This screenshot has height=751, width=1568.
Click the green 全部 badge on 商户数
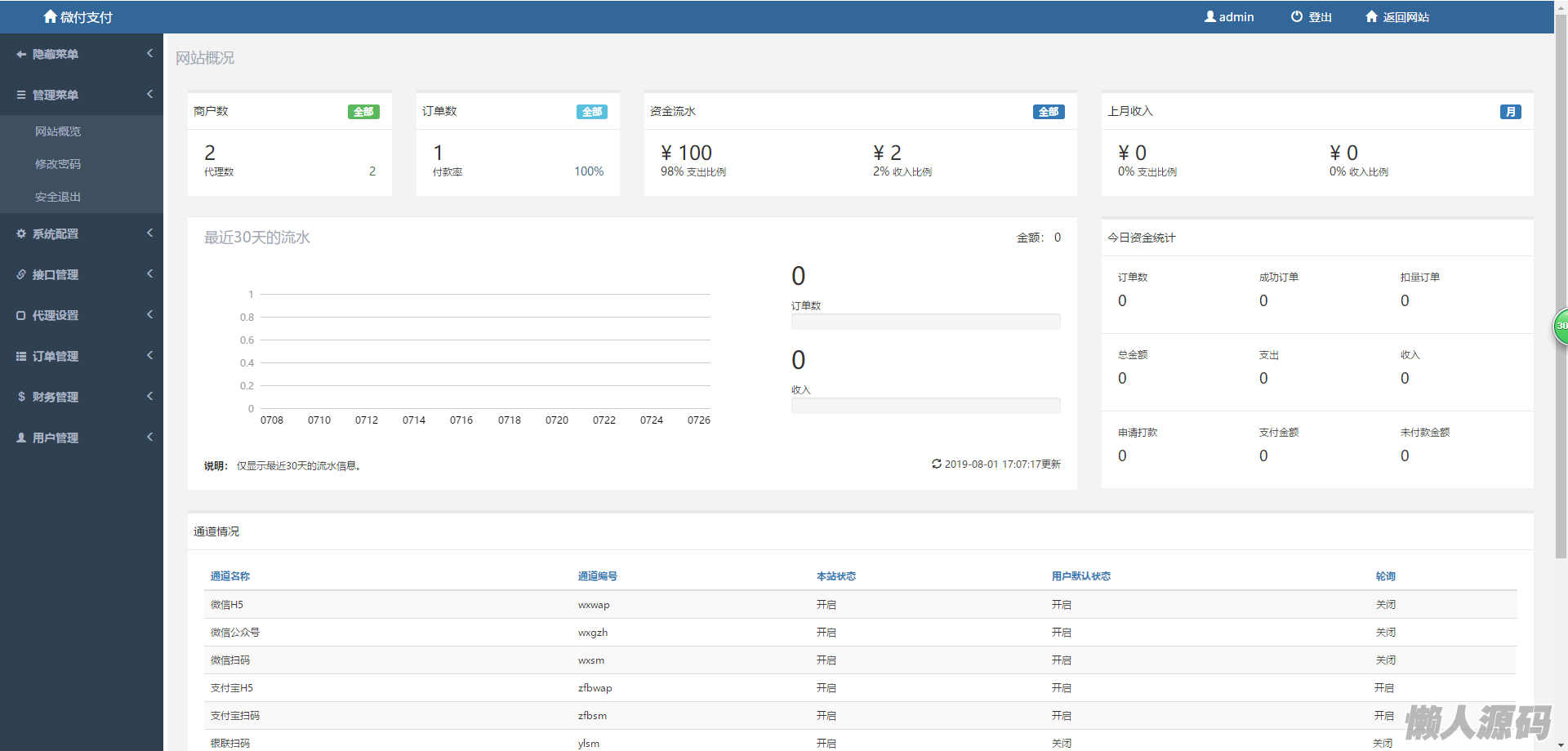point(363,112)
